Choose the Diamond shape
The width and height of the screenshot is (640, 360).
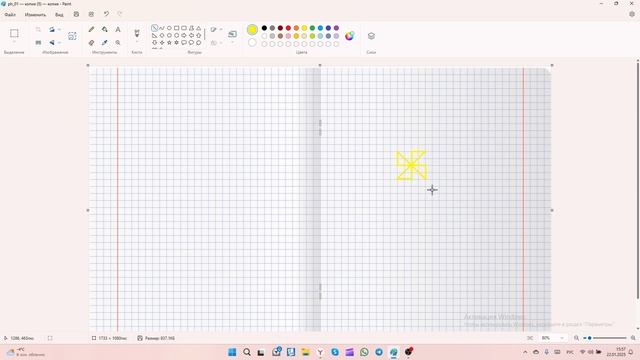pyautogui.click(x=162, y=36)
